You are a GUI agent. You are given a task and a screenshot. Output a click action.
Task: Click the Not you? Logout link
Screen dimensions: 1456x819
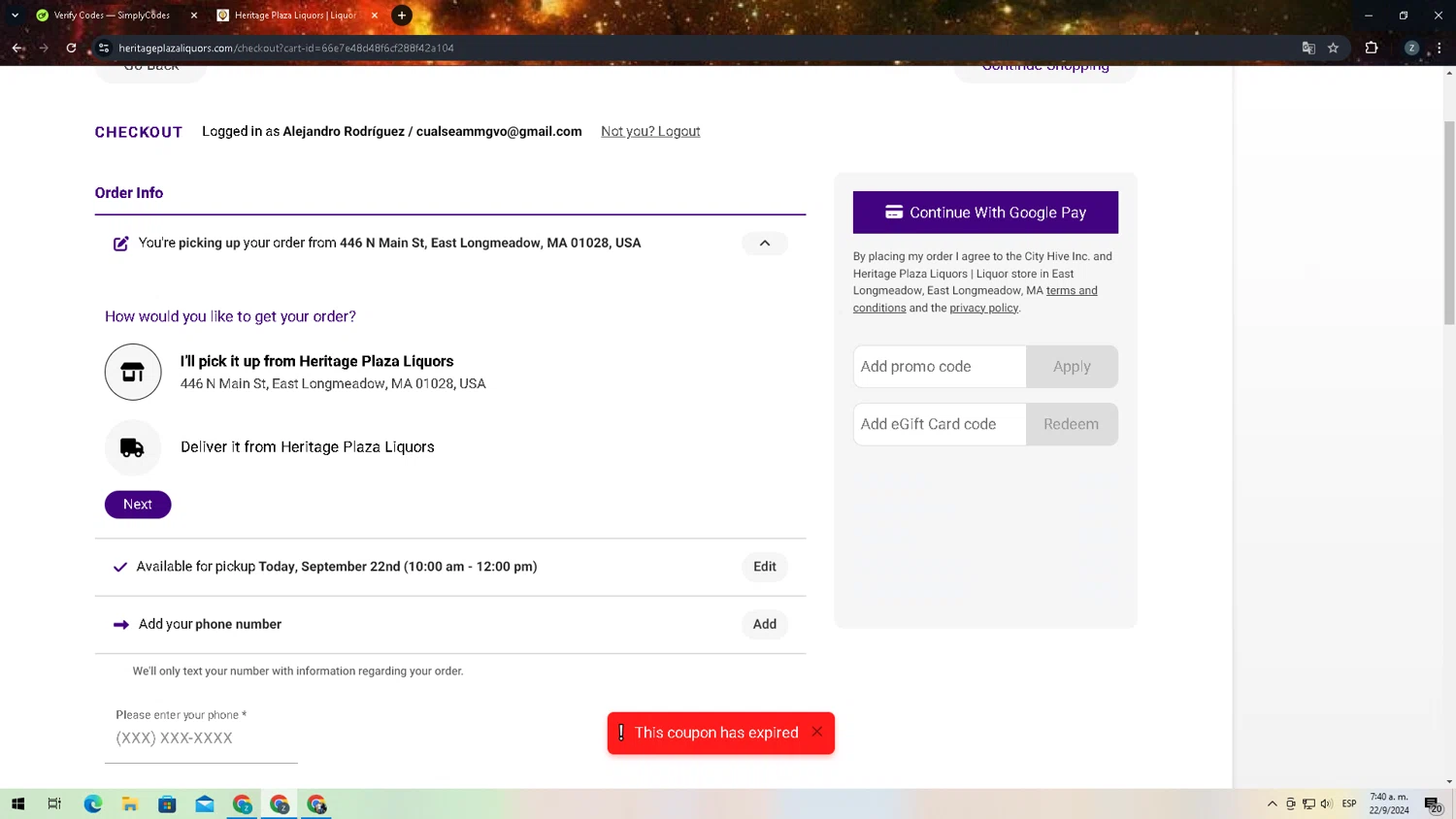[x=650, y=132]
